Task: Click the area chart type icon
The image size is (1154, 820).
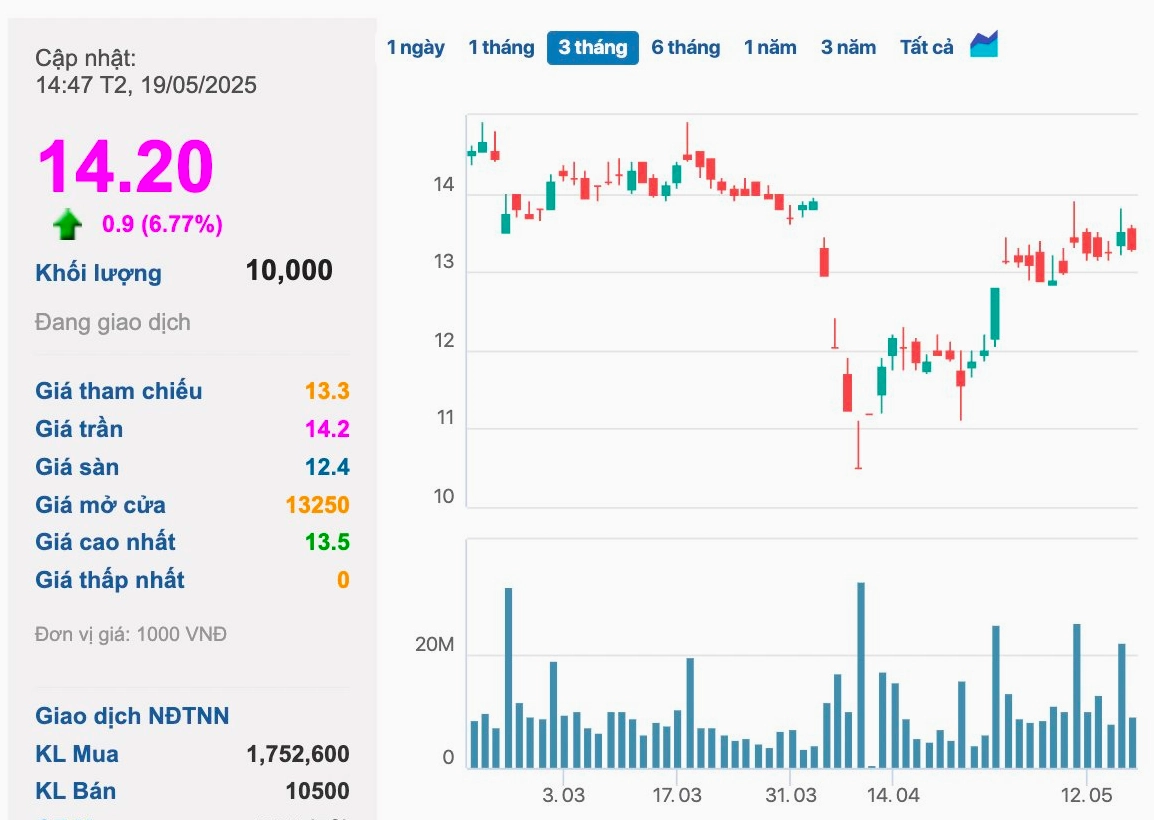Action: [x=984, y=45]
